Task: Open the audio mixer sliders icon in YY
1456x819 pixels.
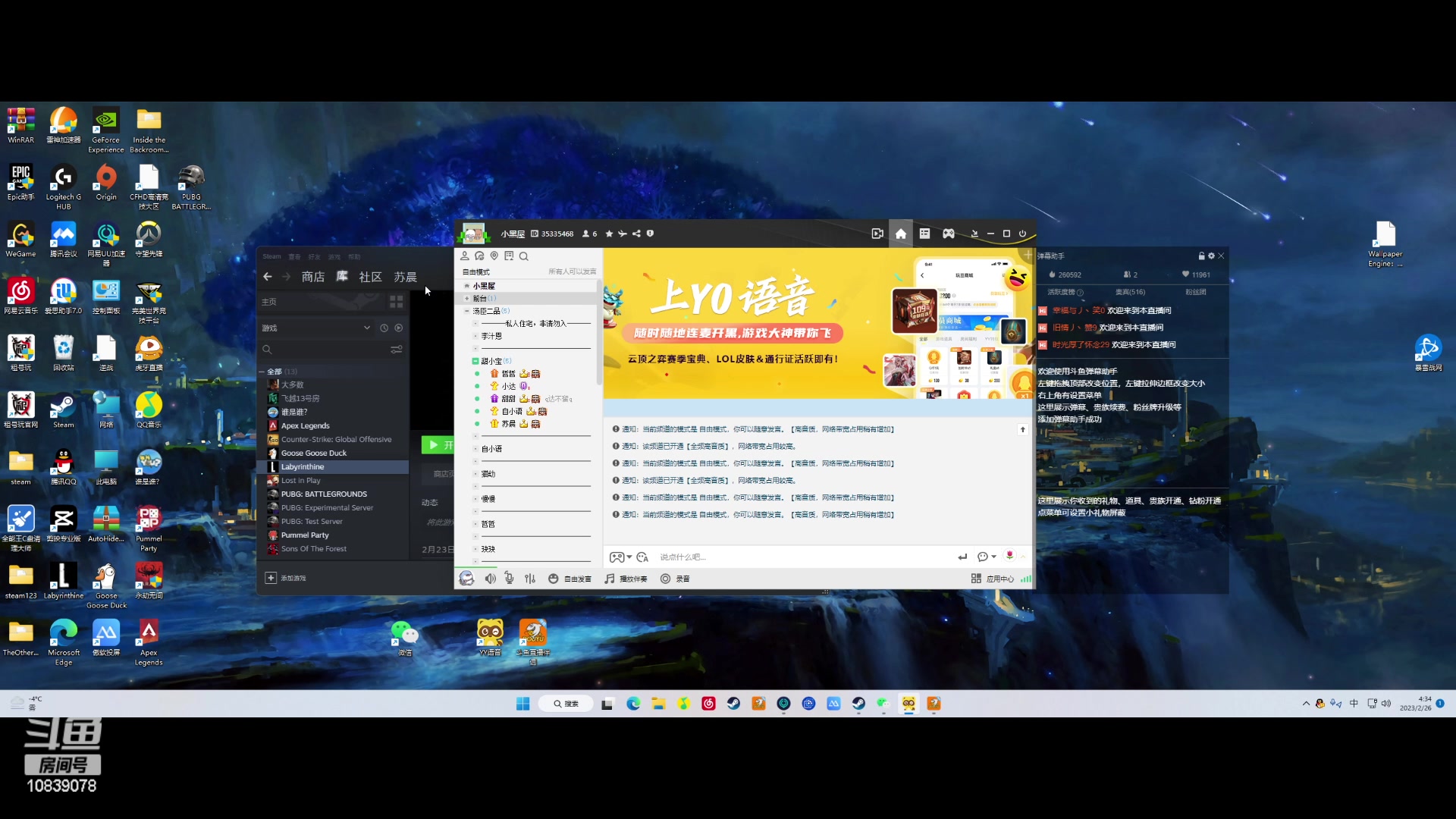Action: (530, 579)
